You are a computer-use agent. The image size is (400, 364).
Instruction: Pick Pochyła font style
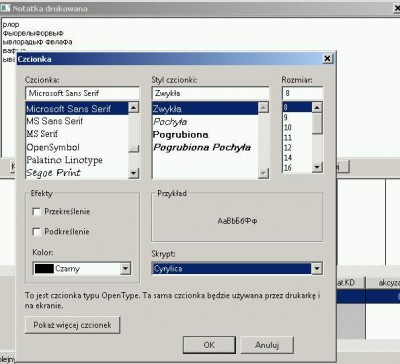tap(170, 122)
